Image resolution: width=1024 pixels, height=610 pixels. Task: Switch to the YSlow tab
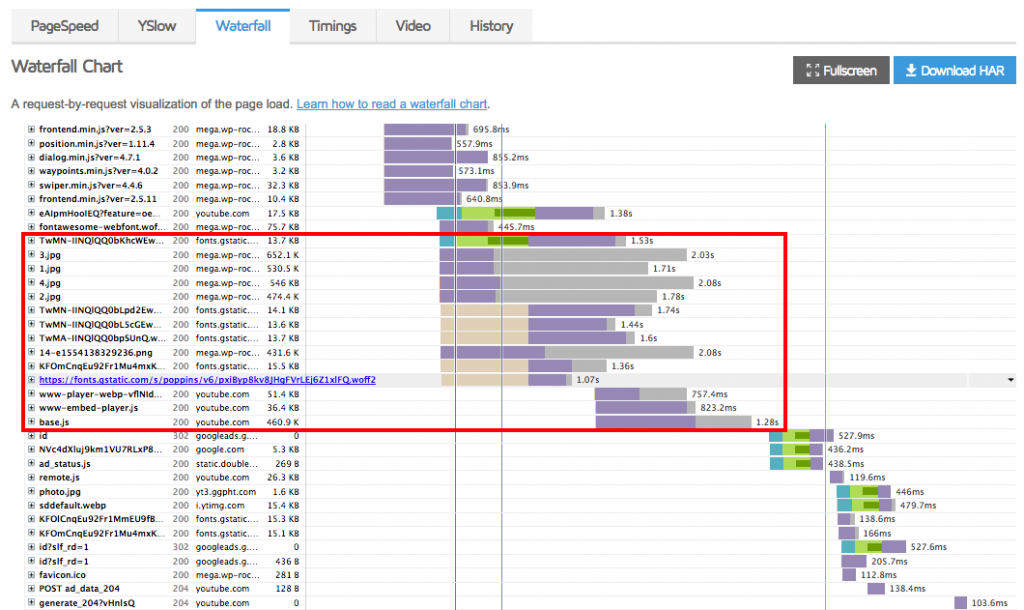tap(156, 26)
